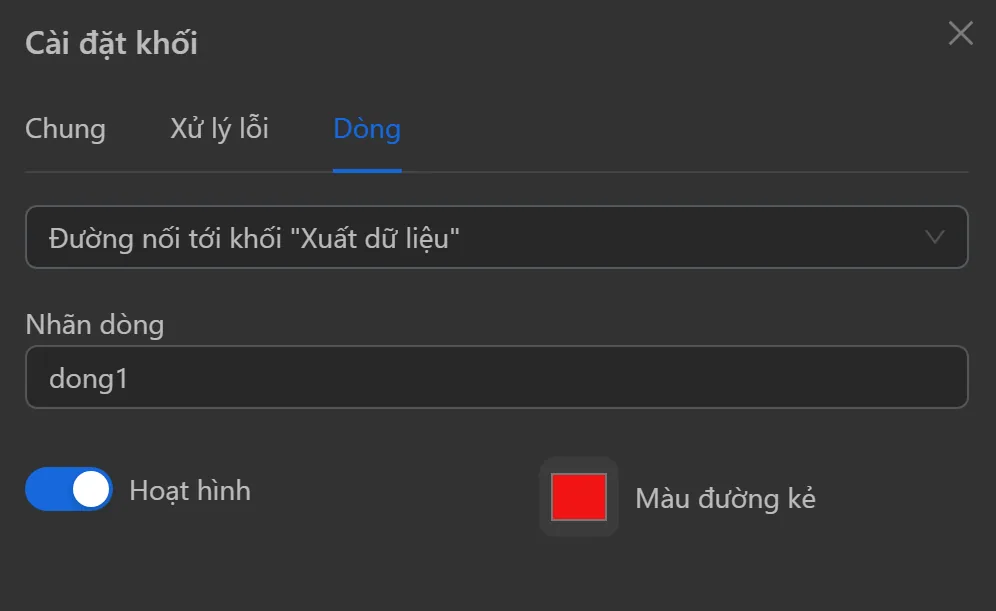
Task: Click the Nhãn dòng field label
Action: (x=94, y=325)
